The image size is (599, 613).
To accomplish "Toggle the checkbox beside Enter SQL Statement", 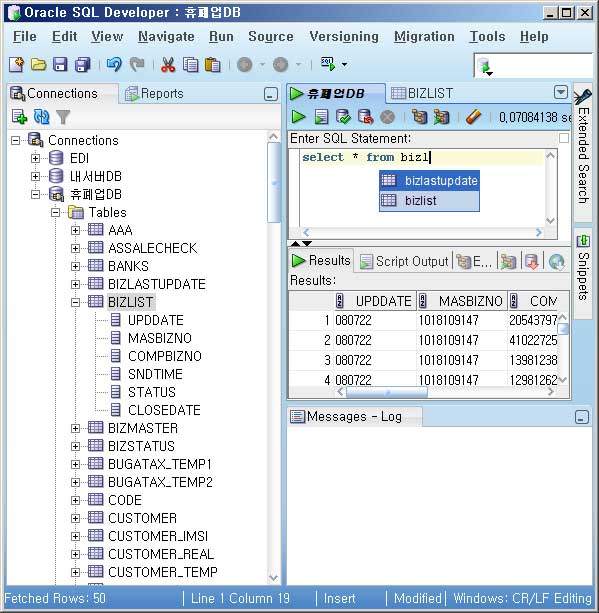I will 563,138.
